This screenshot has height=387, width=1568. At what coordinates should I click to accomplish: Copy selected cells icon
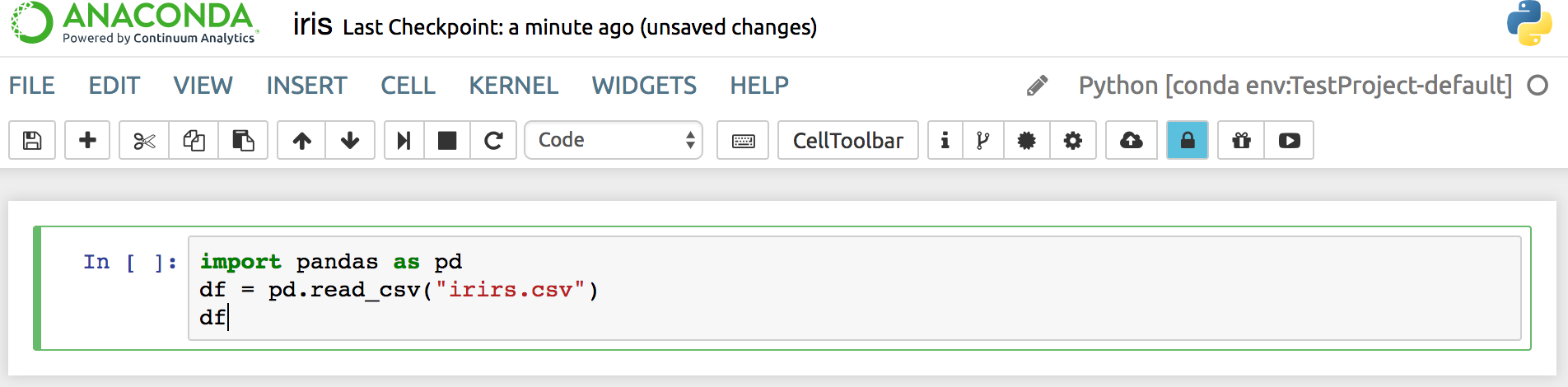coord(194,140)
